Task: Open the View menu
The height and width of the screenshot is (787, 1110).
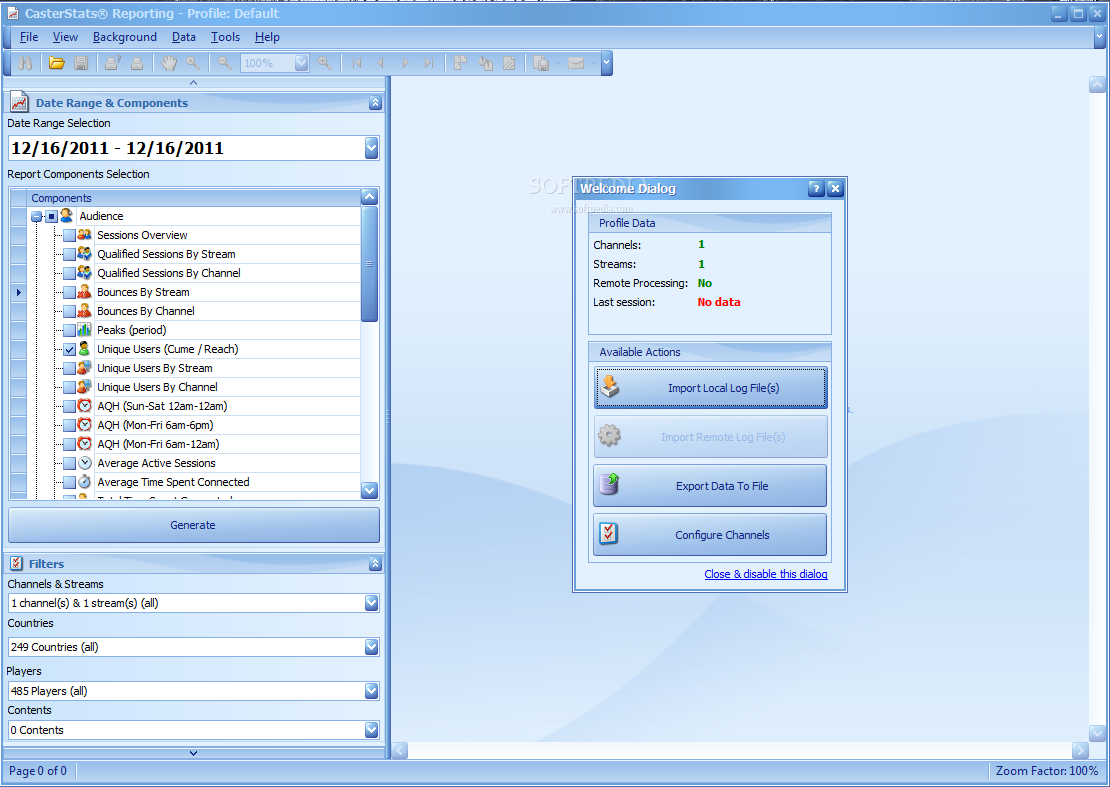Action: click(x=65, y=37)
